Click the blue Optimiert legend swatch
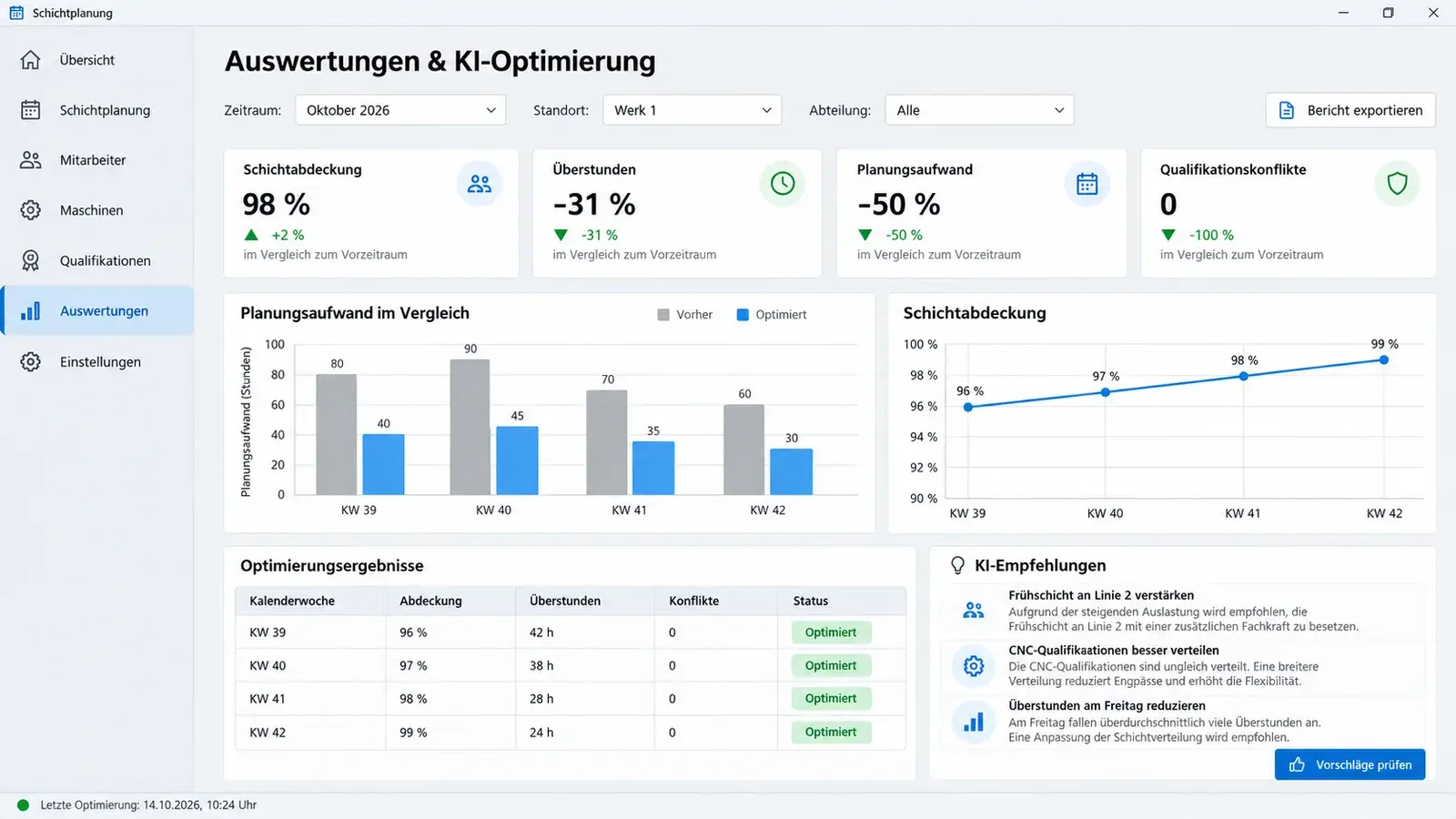1456x819 pixels. click(x=743, y=315)
